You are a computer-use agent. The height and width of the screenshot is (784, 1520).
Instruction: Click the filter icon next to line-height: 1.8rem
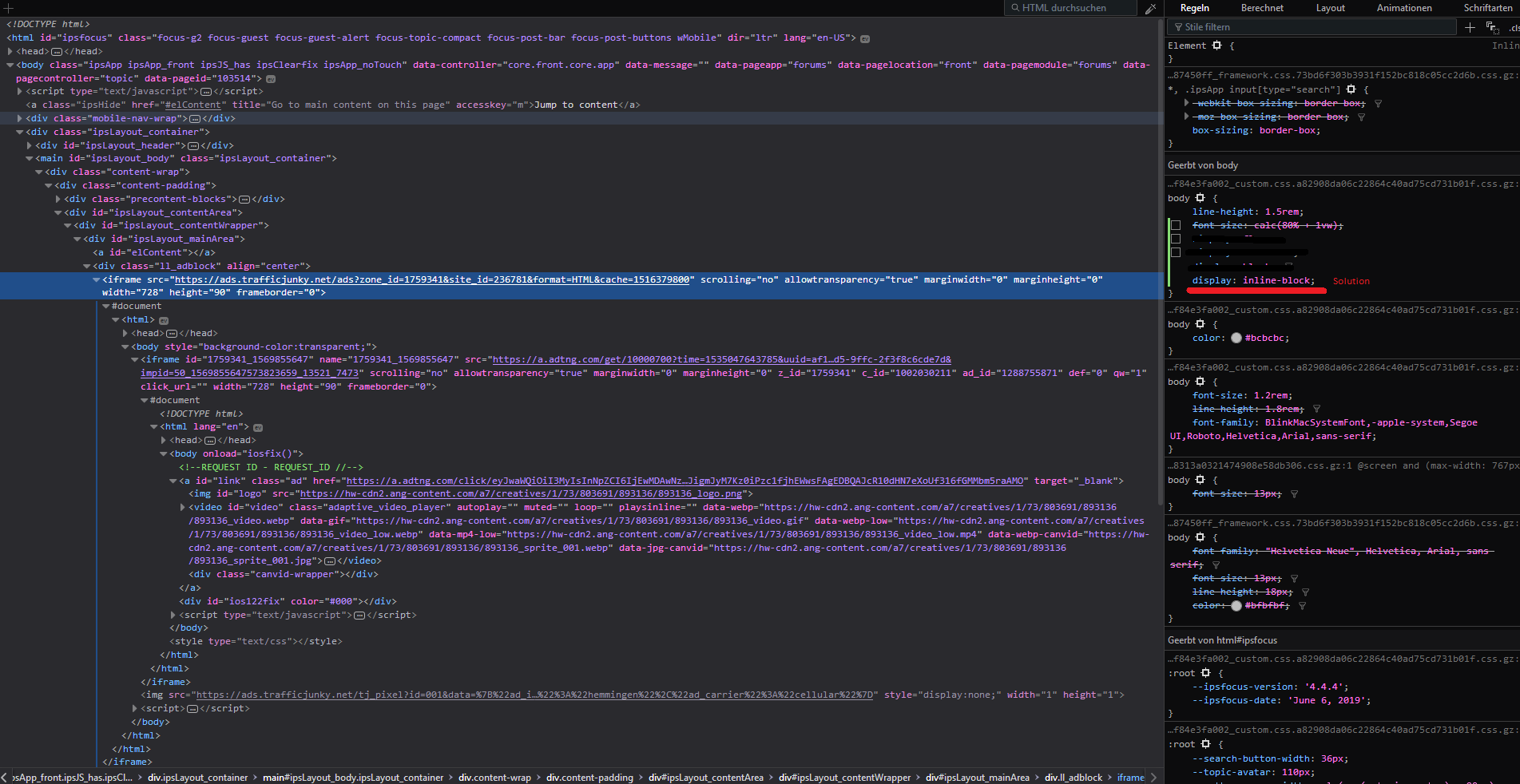click(1316, 409)
